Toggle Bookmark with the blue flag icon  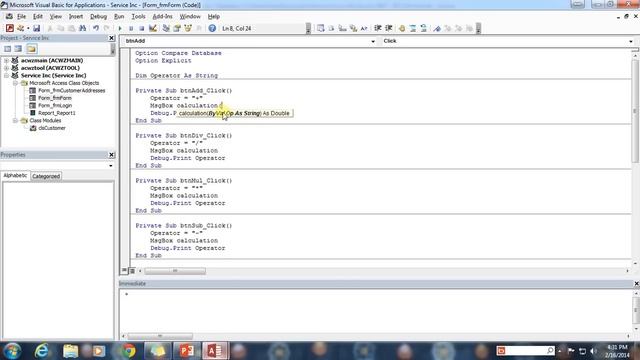tap(437, 28)
